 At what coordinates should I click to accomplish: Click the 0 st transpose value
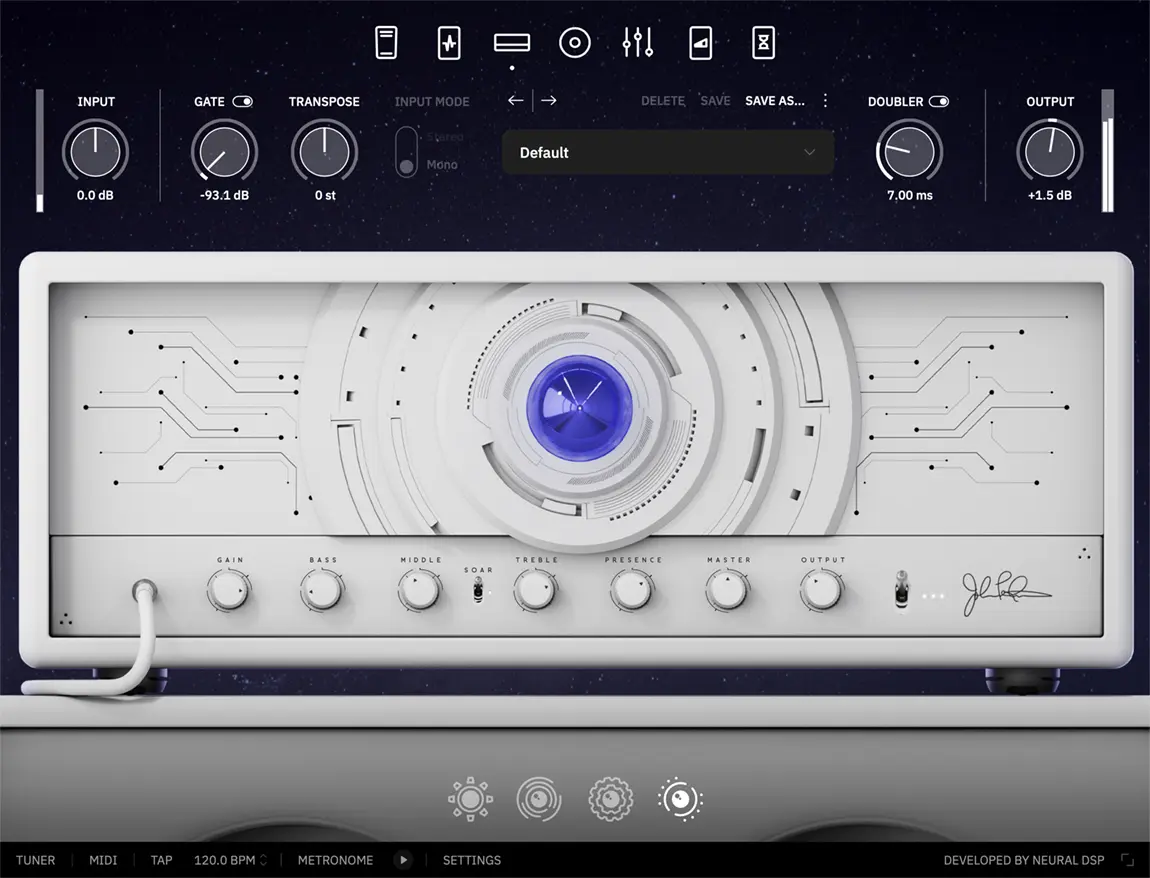[x=325, y=195]
